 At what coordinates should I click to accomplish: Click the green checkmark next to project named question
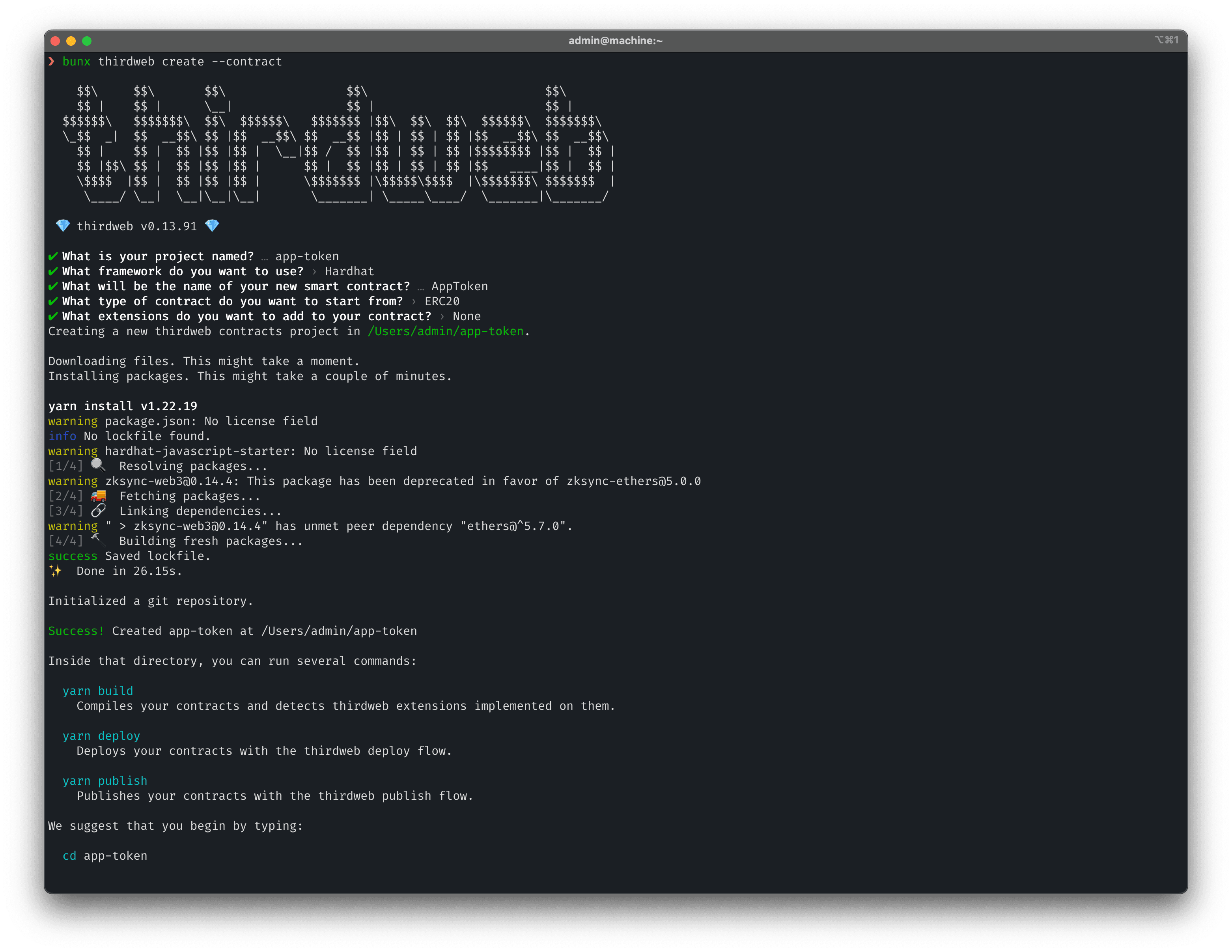(x=53, y=257)
